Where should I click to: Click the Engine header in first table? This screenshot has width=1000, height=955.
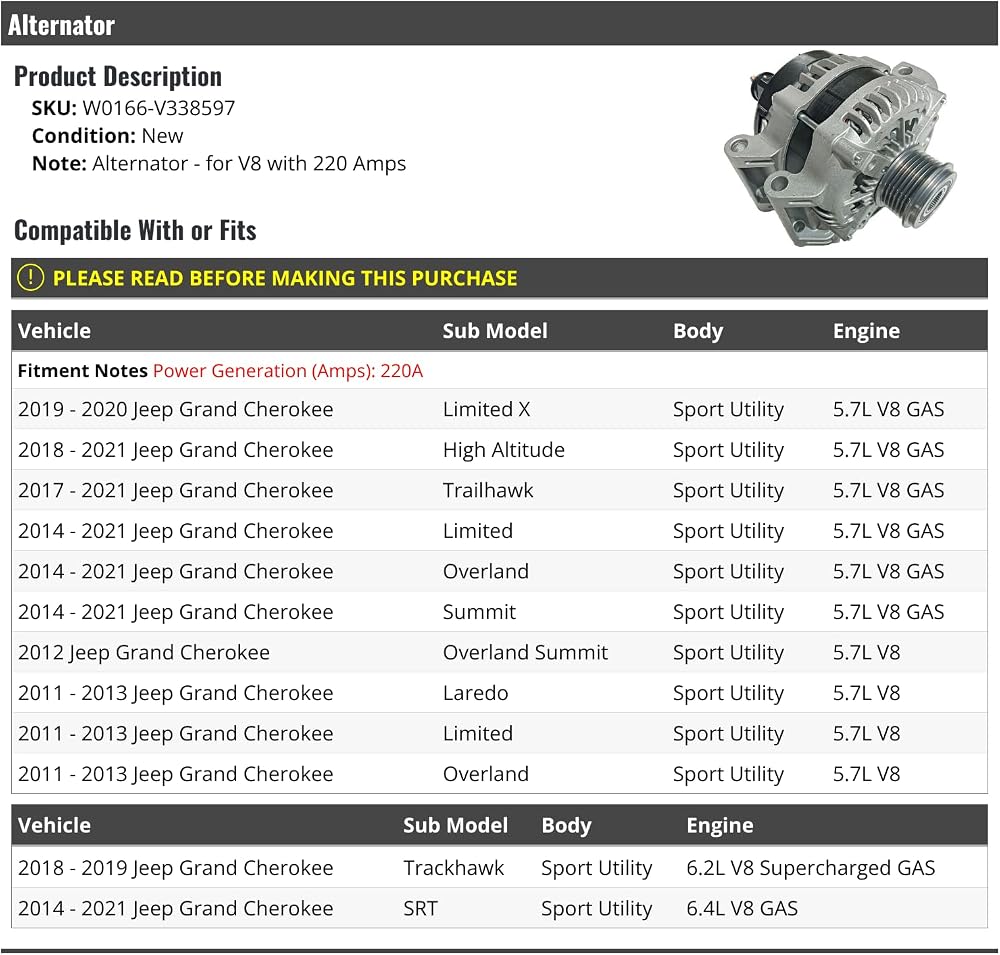(x=866, y=331)
